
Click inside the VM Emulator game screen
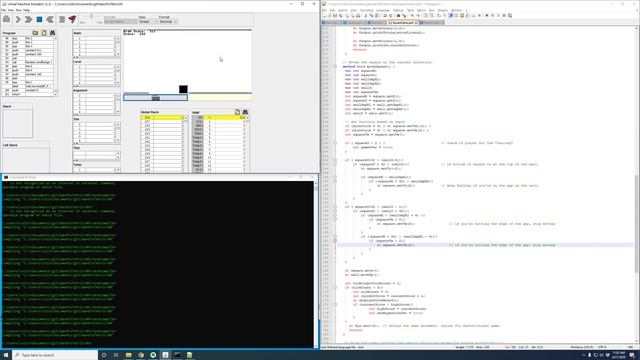188,61
